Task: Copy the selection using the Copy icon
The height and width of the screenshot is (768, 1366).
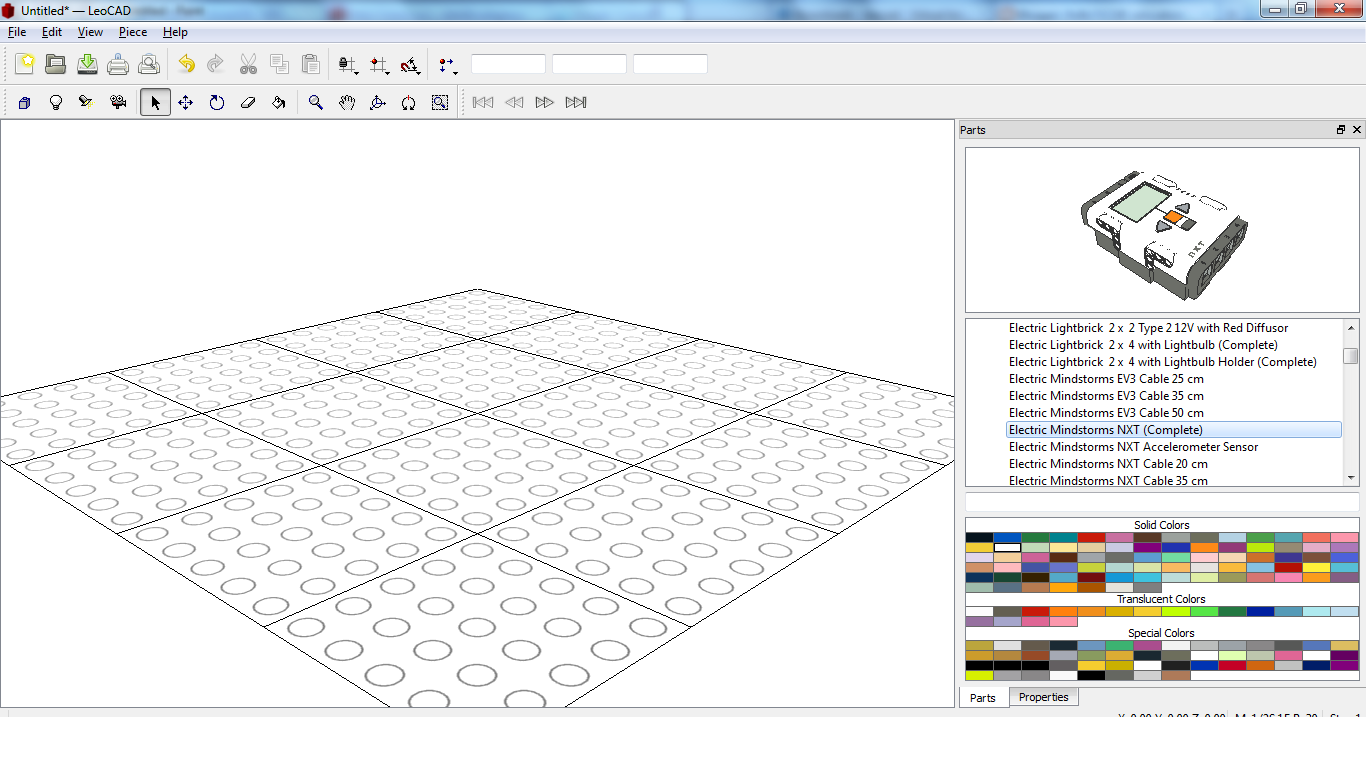Action: pos(279,64)
